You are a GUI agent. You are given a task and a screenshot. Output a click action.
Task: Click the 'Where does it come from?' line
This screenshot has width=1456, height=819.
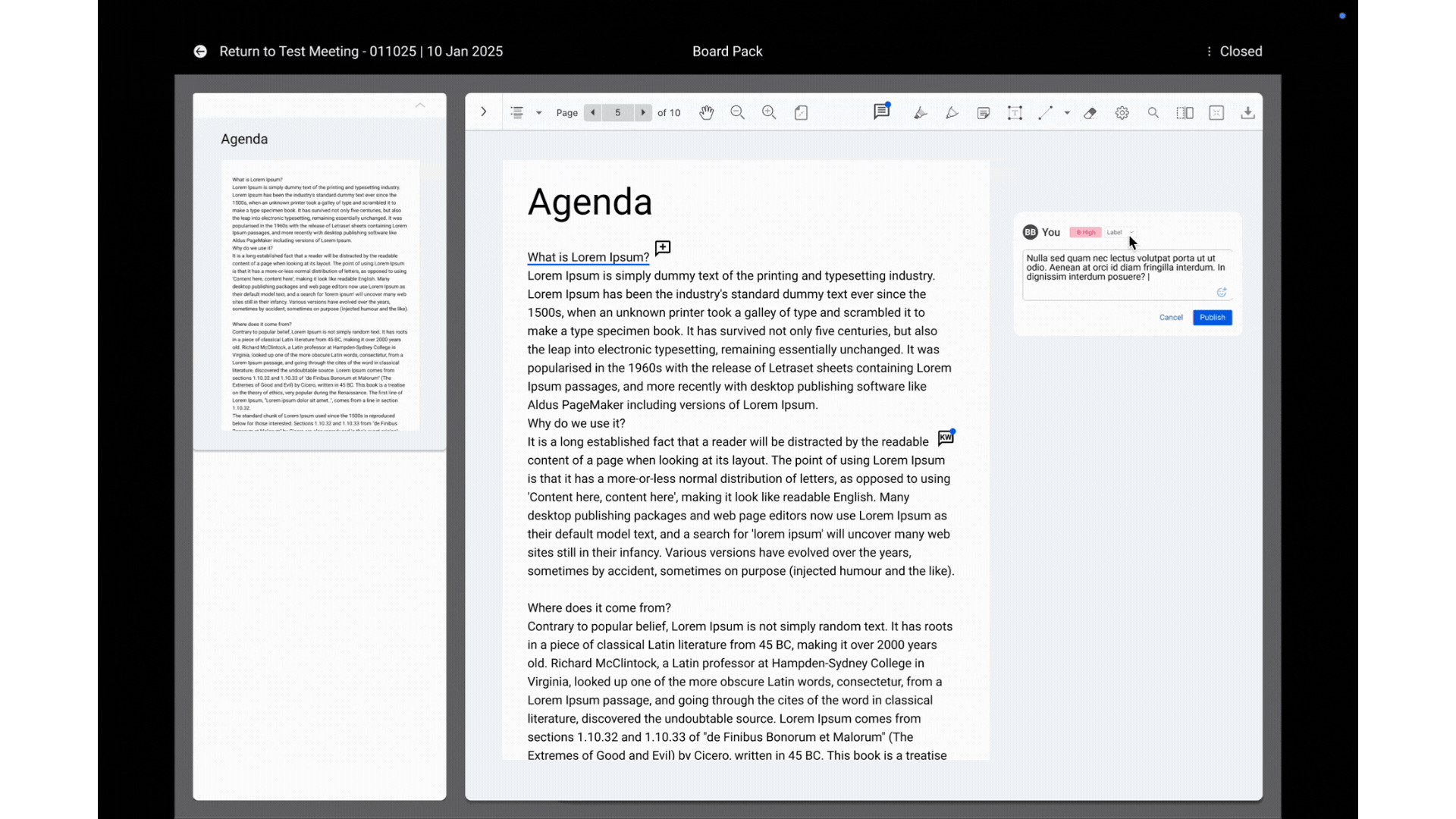599,607
